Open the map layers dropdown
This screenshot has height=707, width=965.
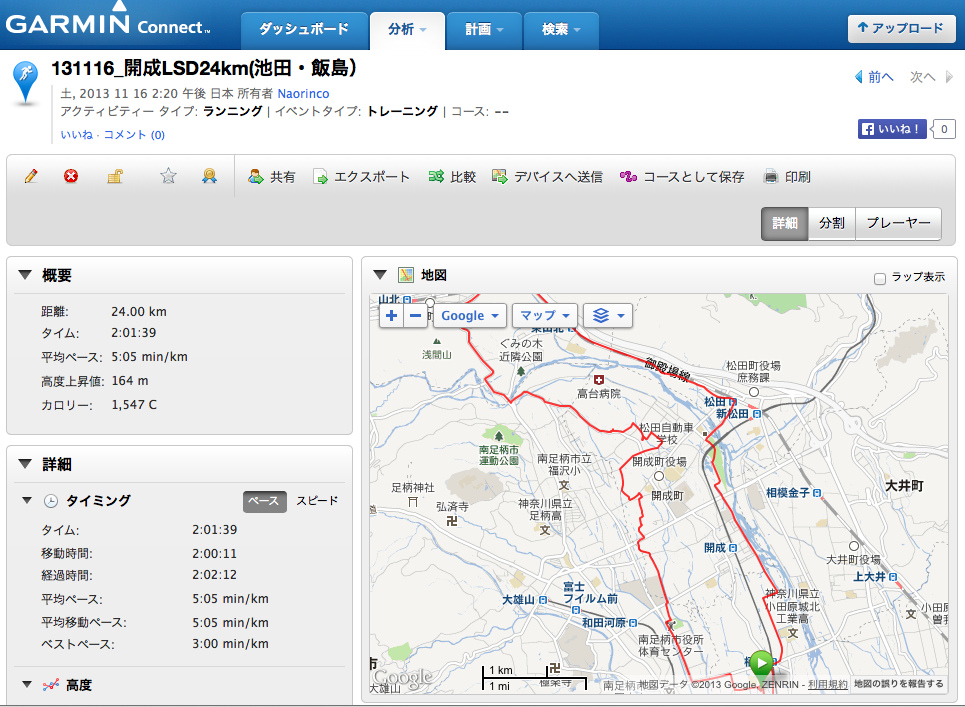pyautogui.click(x=608, y=316)
